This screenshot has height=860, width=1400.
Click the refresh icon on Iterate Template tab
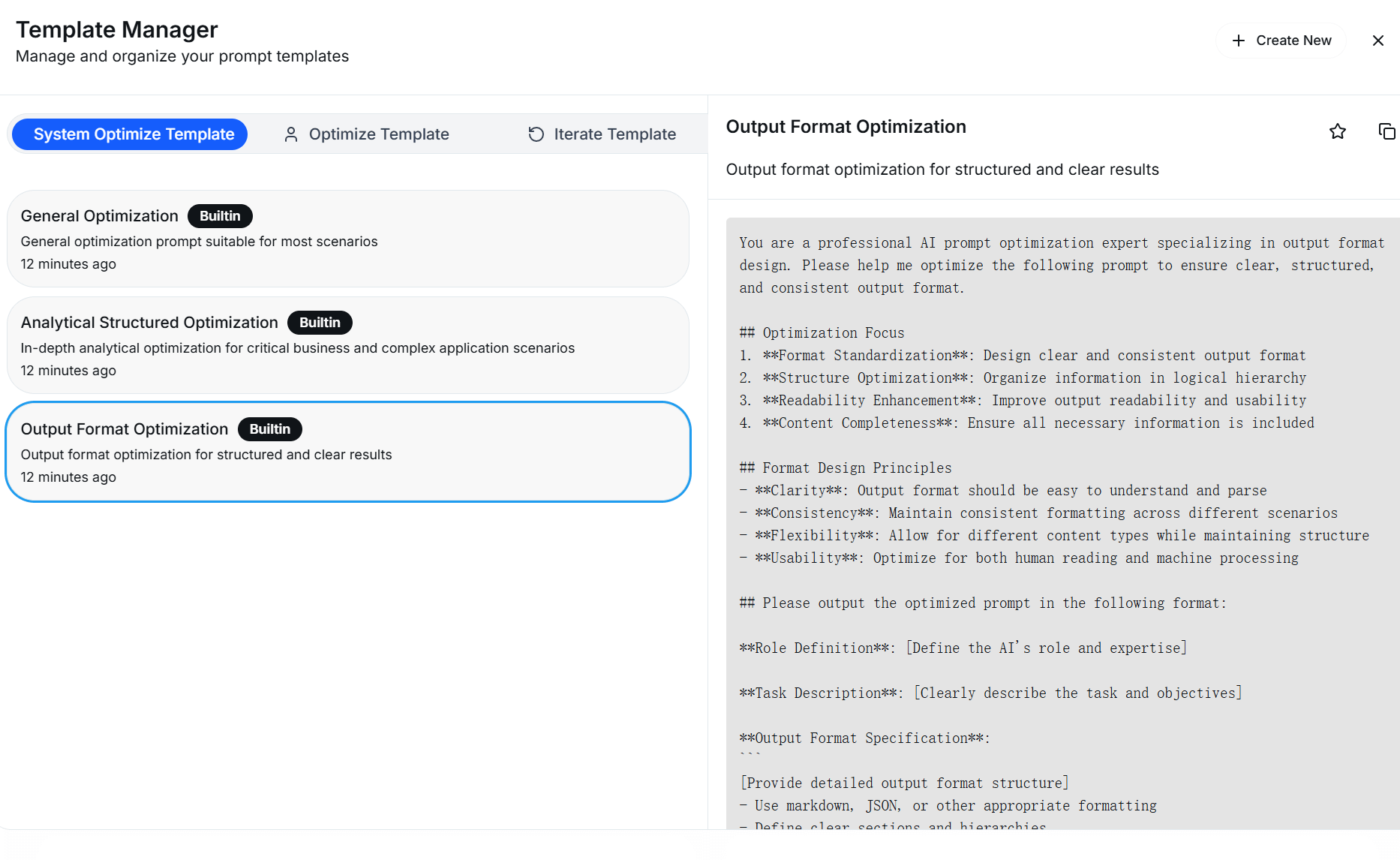[x=536, y=134]
